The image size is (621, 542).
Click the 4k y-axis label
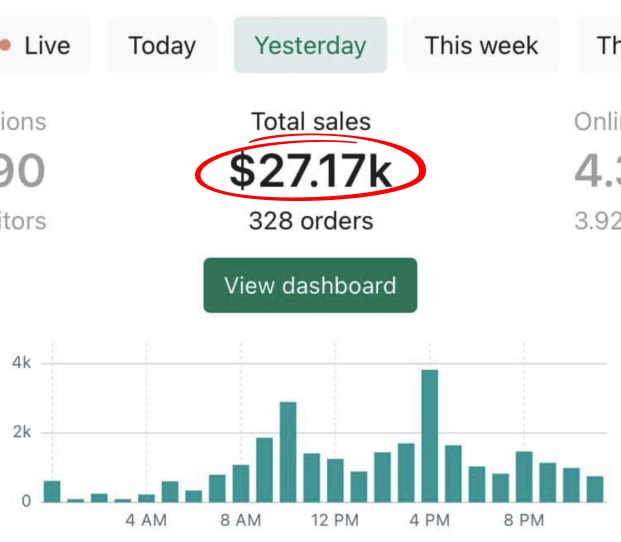click(21, 363)
